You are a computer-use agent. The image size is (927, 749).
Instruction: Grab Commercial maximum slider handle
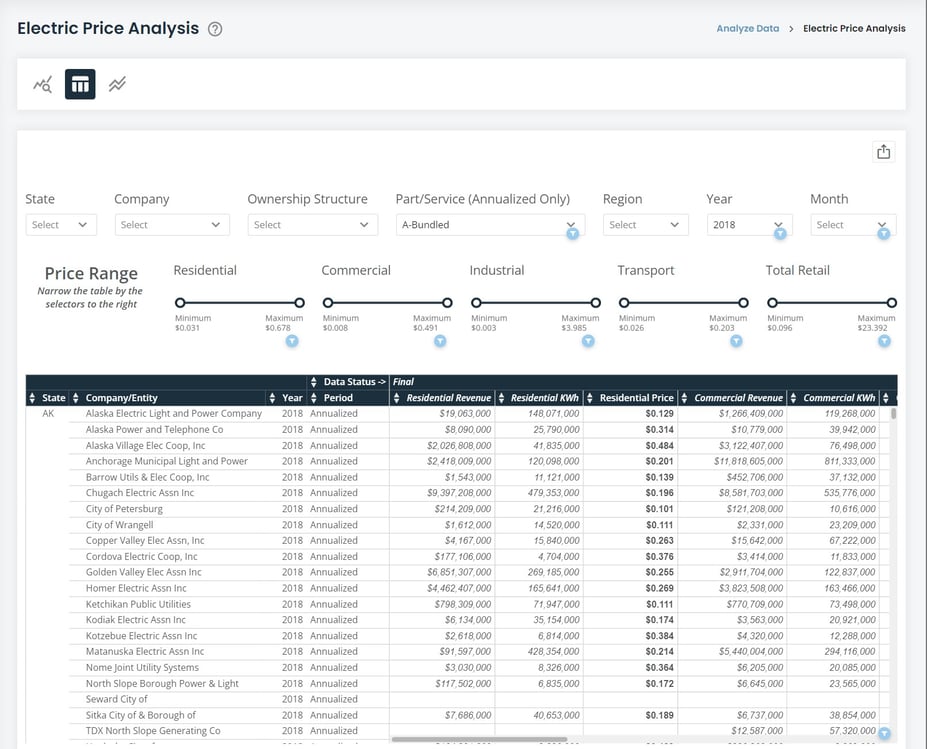click(448, 303)
